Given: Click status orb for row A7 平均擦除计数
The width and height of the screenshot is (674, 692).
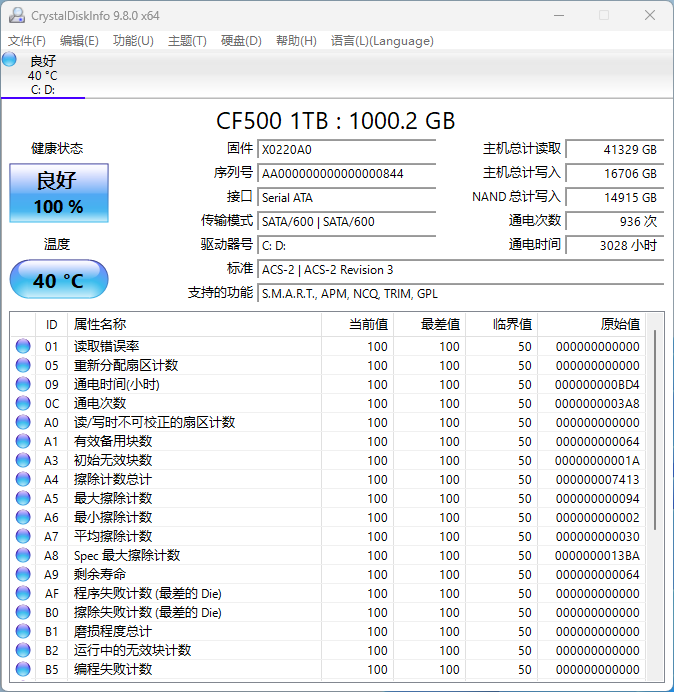Looking at the screenshot, I should [23, 536].
